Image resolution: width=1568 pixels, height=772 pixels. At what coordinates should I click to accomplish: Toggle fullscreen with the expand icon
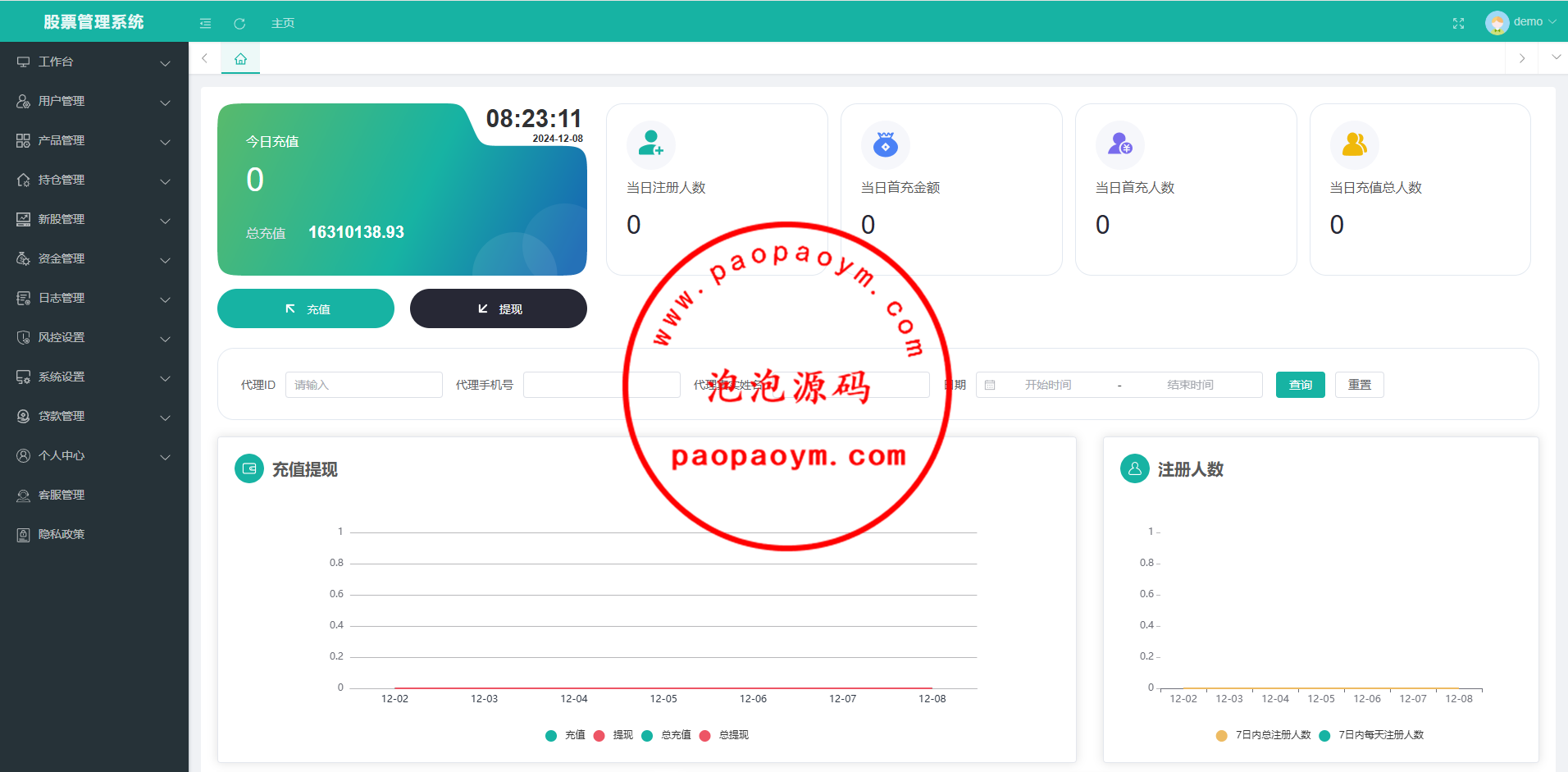pos(1458,23)
